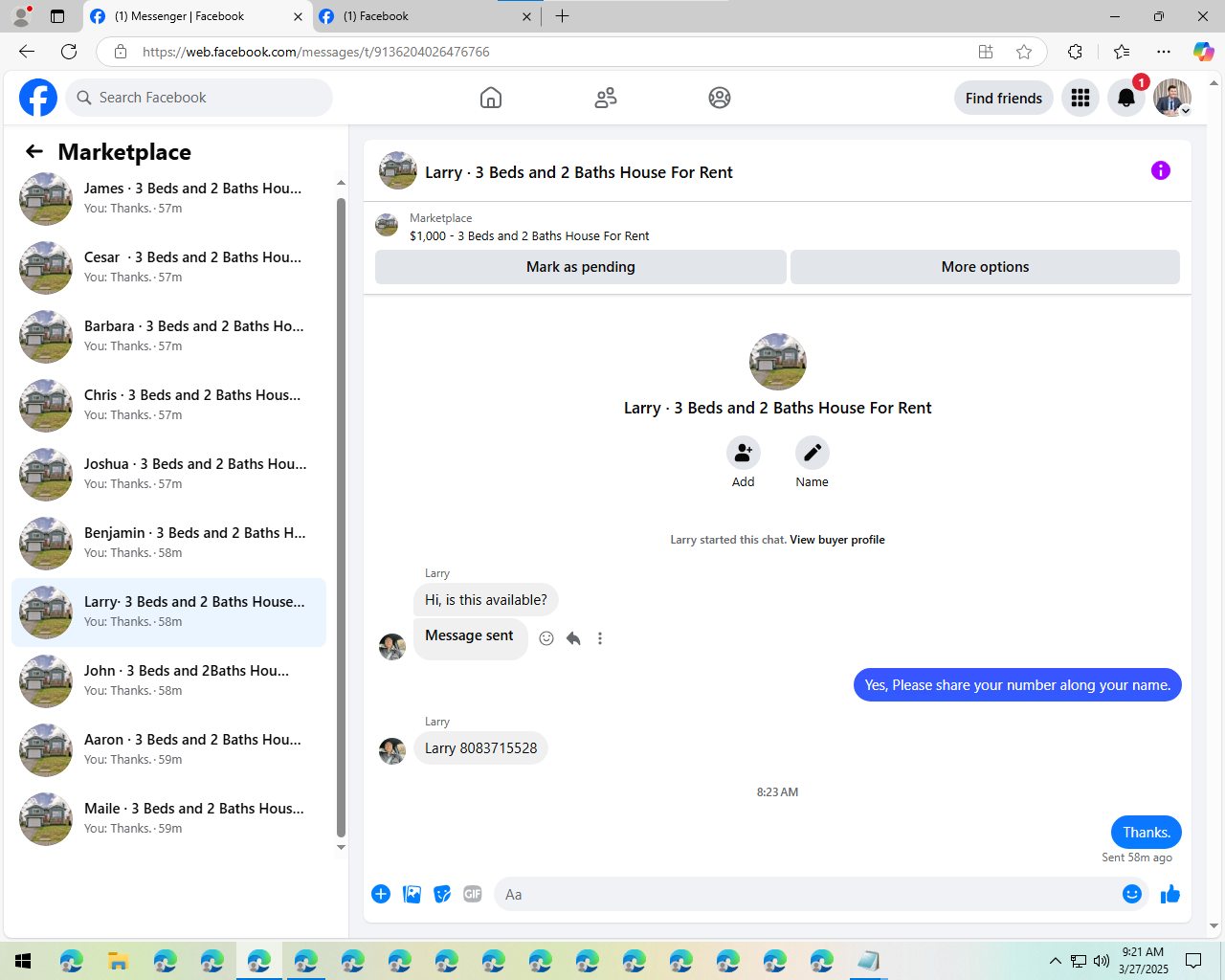Image resolution: width=1225 pixels, height=980 pixels.
Task: Open Edge Settings and more menu
Action: [1164, 52]
